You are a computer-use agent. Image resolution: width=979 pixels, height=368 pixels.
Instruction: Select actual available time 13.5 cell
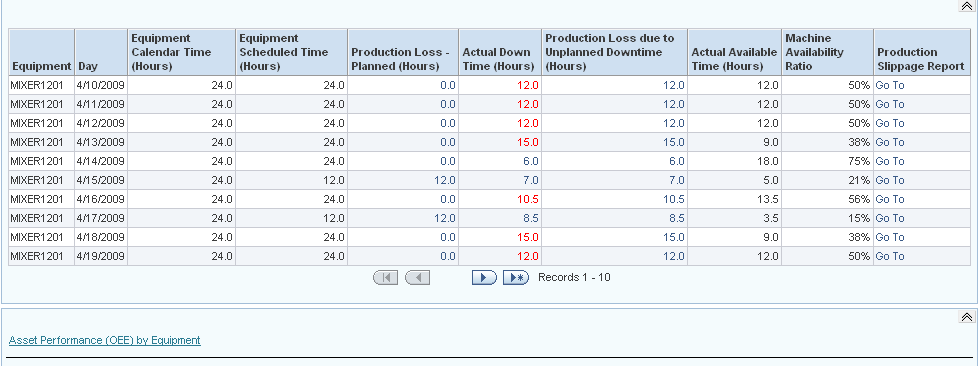pyautogui.click(x=734, y=199)
